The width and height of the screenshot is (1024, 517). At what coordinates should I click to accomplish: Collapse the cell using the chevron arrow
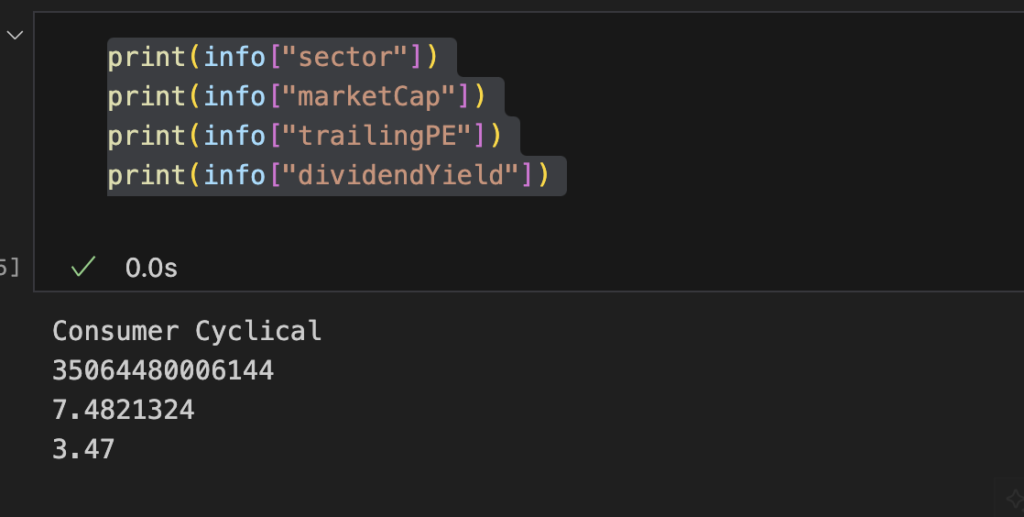(x=15, y=36)
